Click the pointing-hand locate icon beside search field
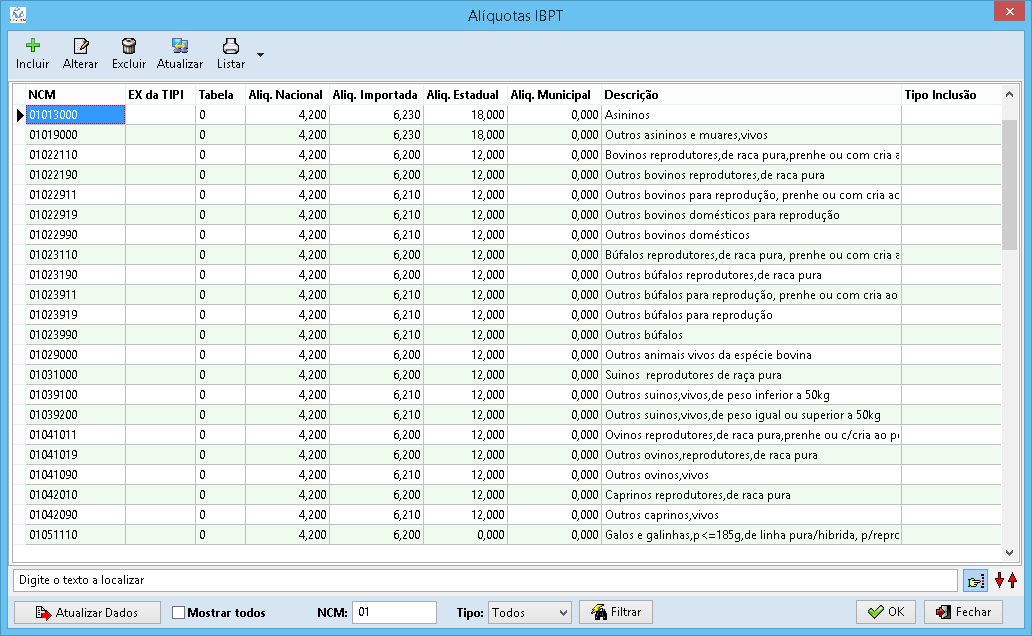1032x636 pixels. (x=975, y=580)
